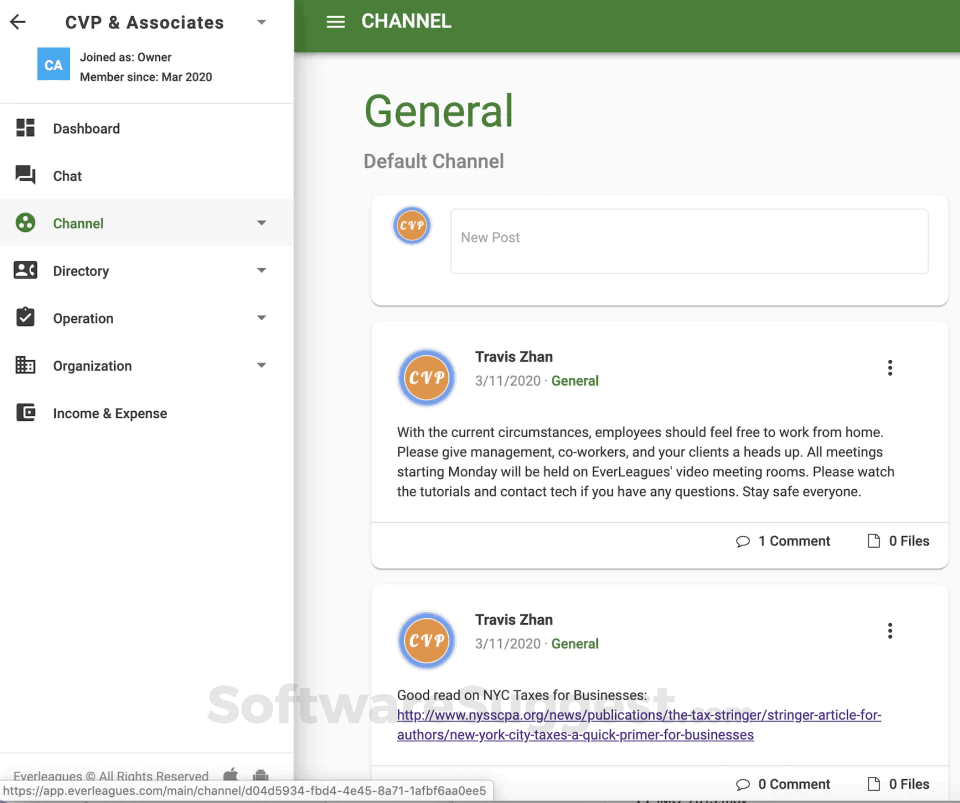
Task: Expand the Directory sidebar section
Action: (x=261, y=270)
